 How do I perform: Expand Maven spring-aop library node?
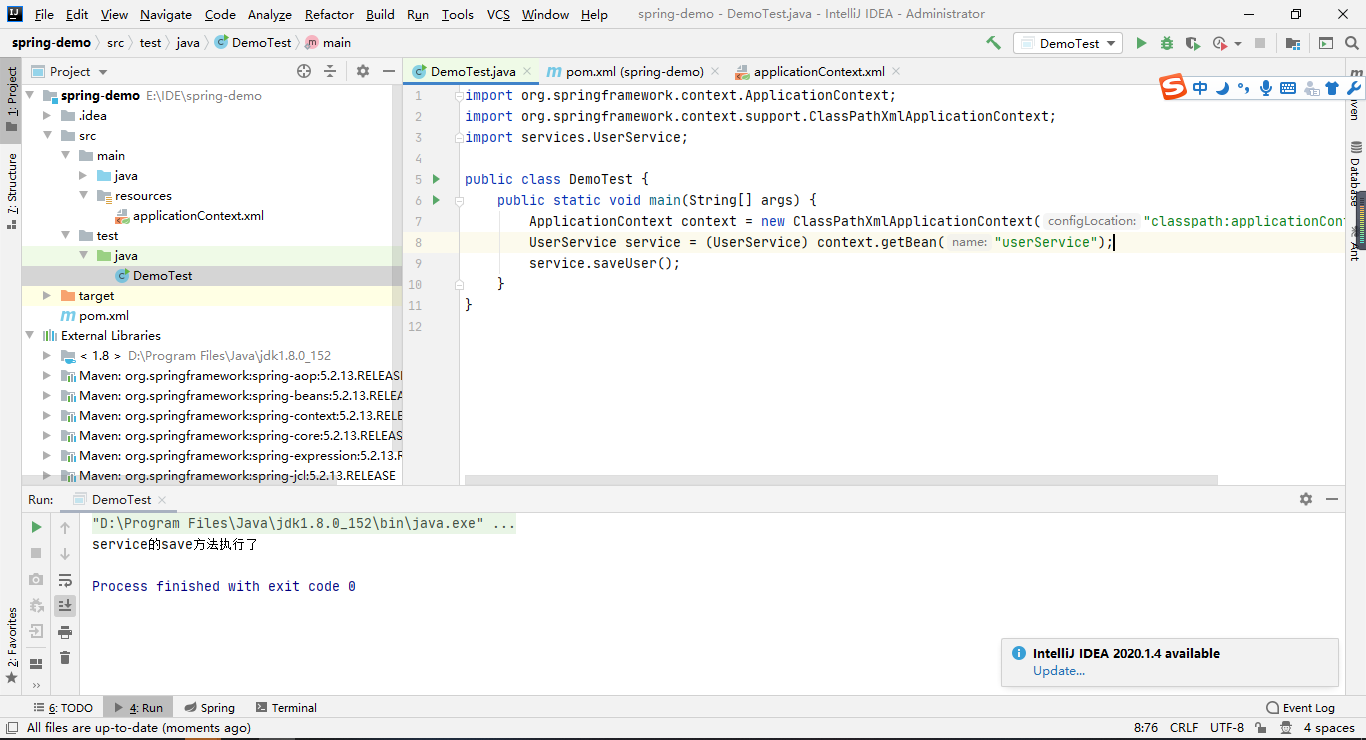(47, 376)
